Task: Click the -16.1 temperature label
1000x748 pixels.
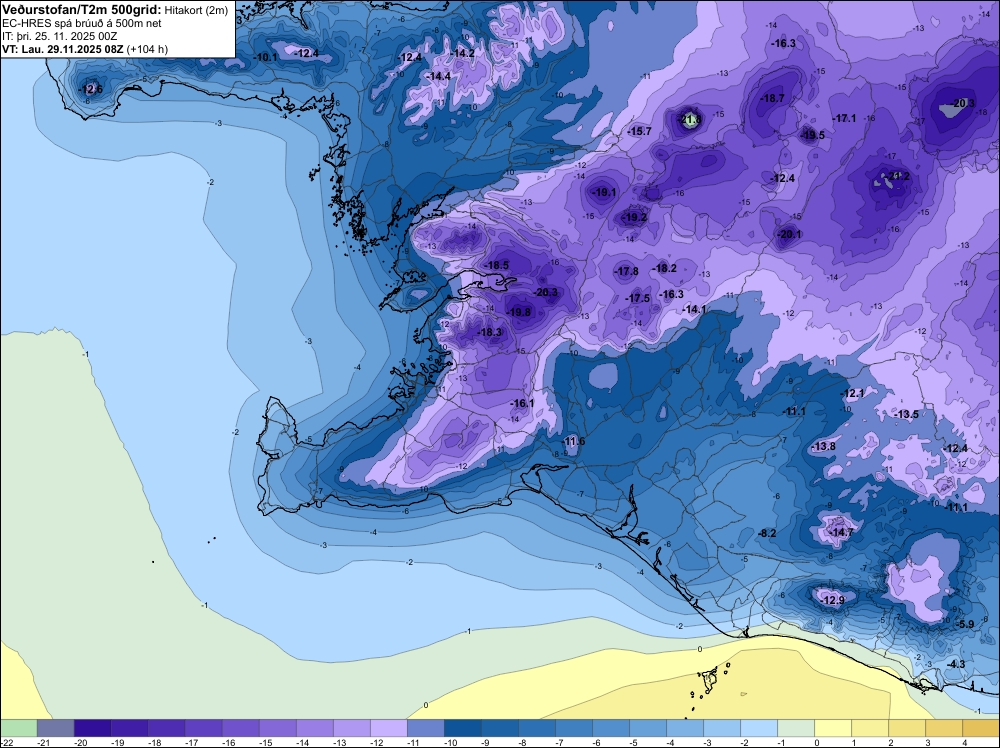Action: (522, 403)
